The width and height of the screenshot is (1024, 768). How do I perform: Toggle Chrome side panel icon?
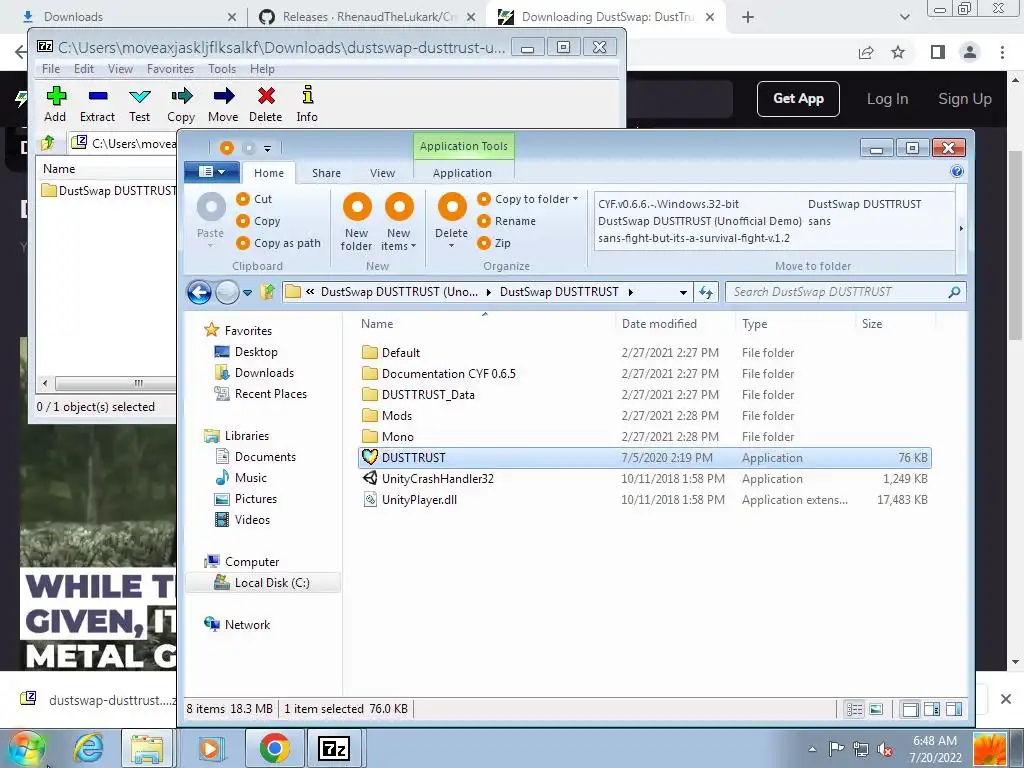click(x=938, y=52)
